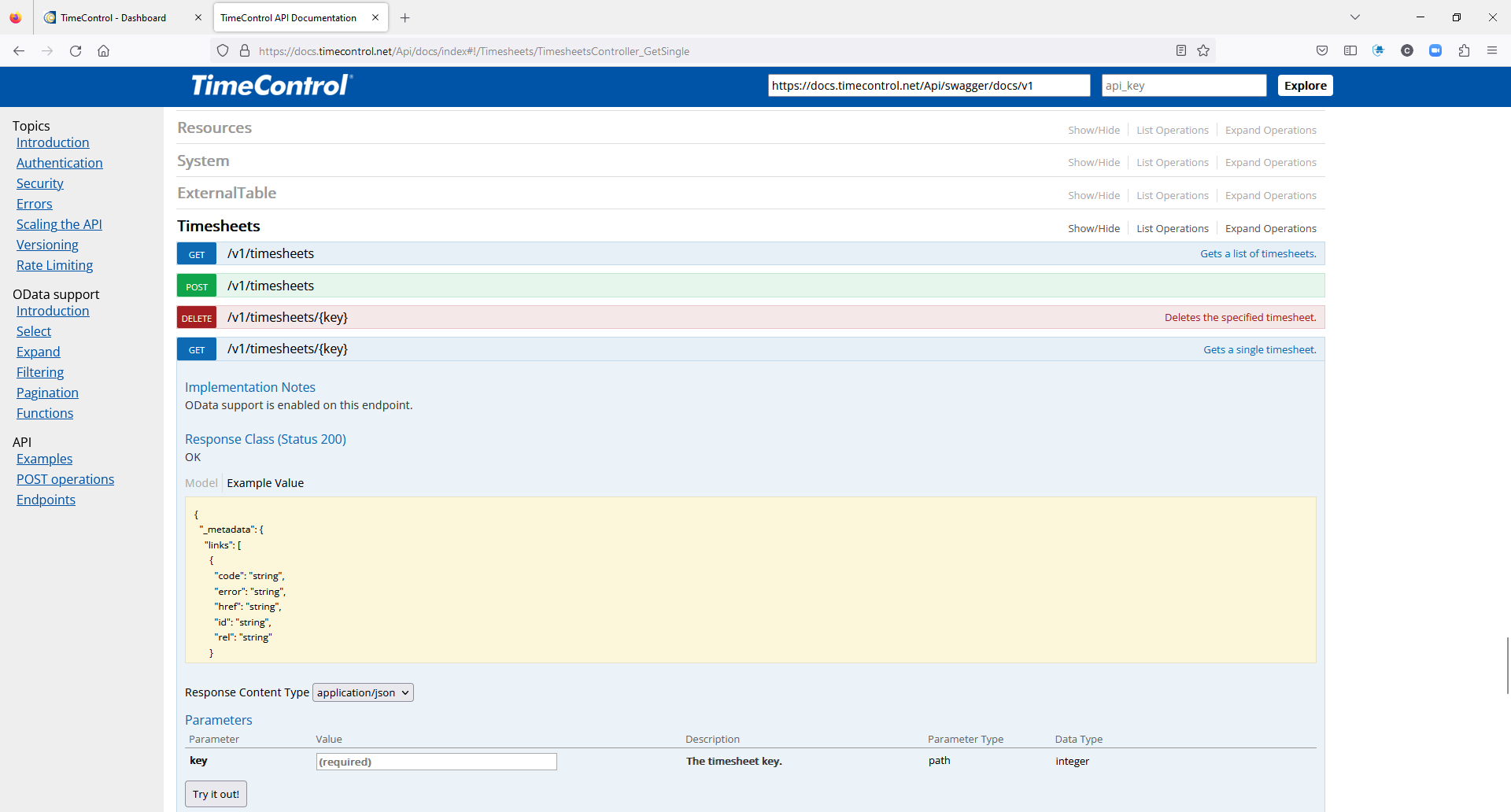The width and height of the screenshot is (1511, 812).
Task: Bookmark this page with star icon
Action: pyautogui.click(x=1203, y=51)
